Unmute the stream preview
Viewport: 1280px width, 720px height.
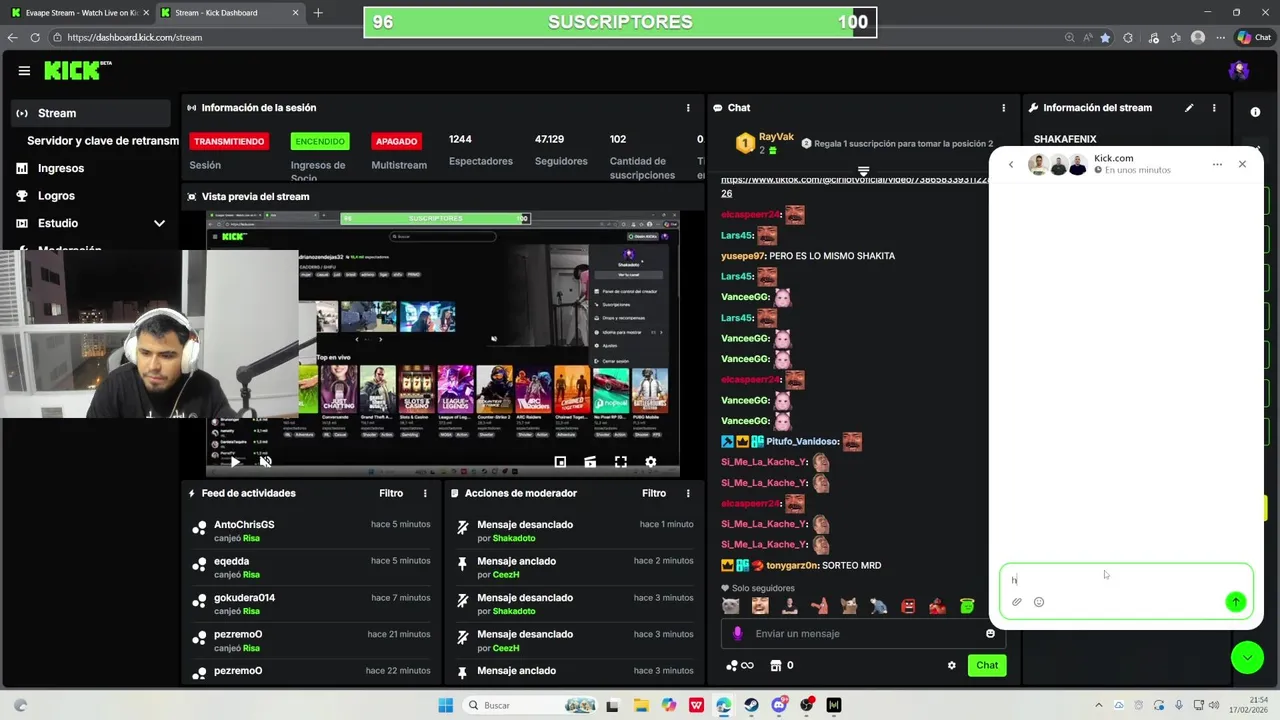coord(265,462)
